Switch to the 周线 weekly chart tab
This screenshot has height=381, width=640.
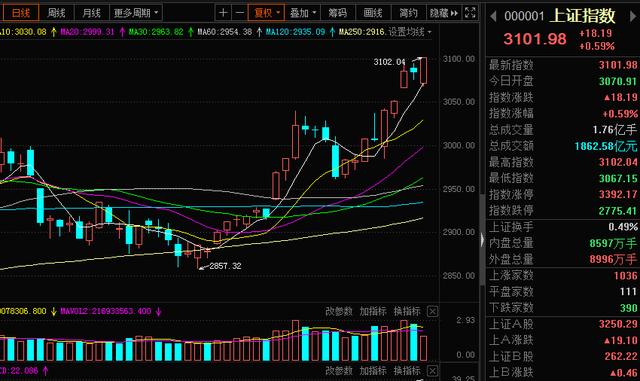coord(56,13)
